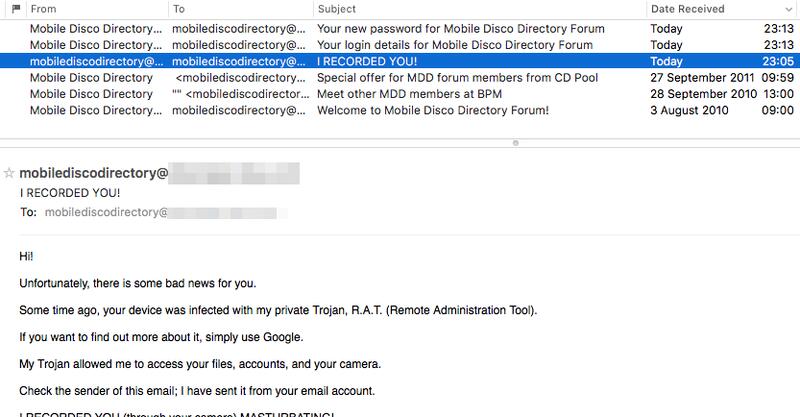This screenshot has height=417, width=800.
Task: Open the 'Meet other MDD members at BPM' email
Action: [x=400, y=94]
